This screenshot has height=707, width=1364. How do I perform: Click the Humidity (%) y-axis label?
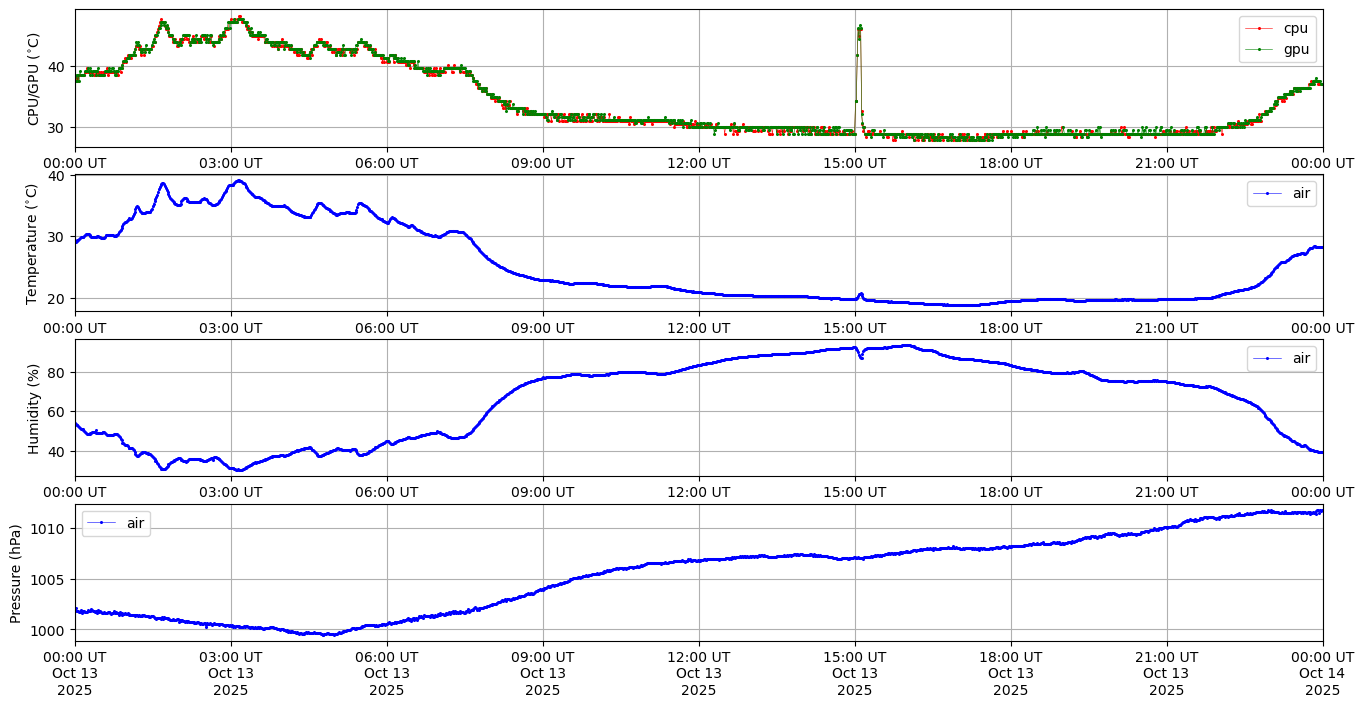[x=34, y=408]
